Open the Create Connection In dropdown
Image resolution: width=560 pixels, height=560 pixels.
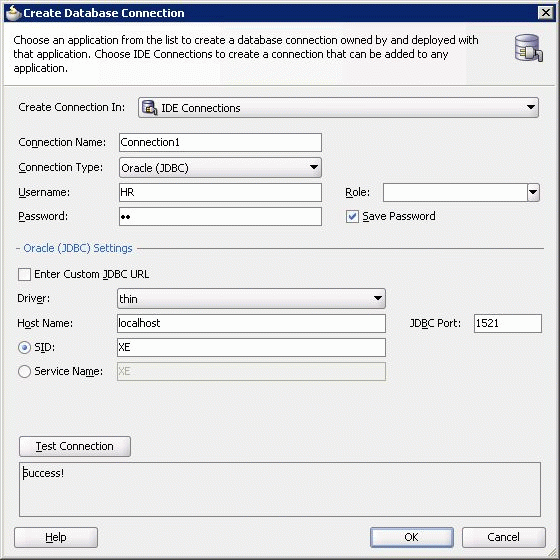338,108
